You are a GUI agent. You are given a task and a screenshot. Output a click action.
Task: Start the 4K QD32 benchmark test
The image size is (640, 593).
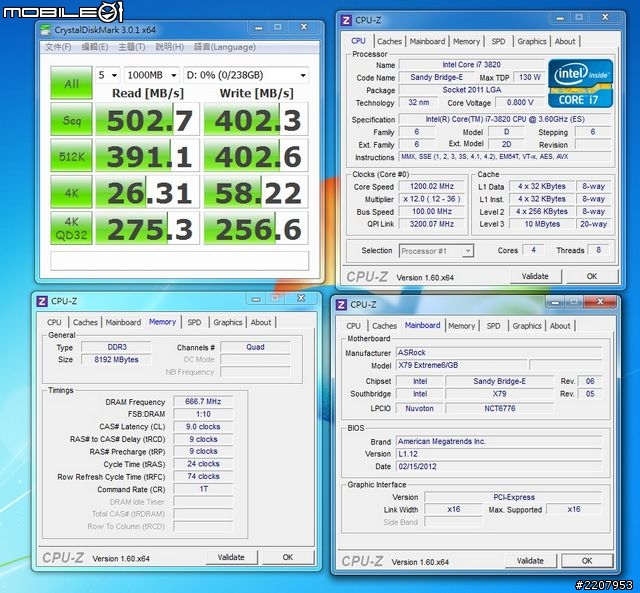71,228
